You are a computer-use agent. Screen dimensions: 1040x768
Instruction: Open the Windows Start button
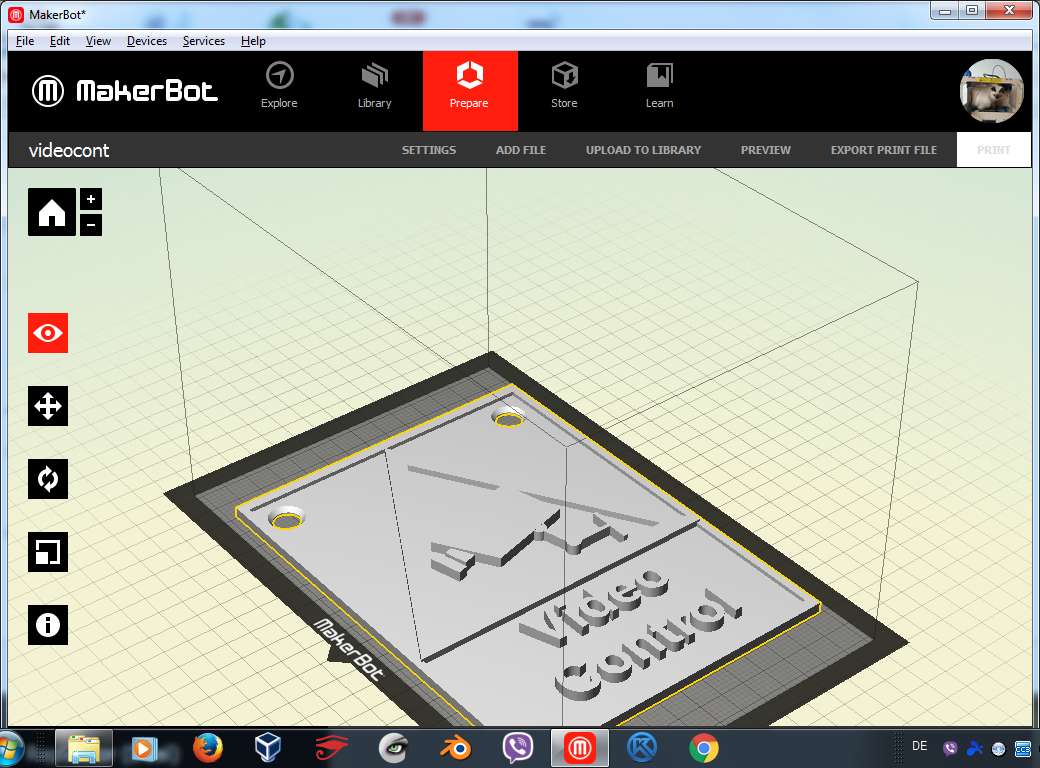pyautogui.click(x=9, y=749)
